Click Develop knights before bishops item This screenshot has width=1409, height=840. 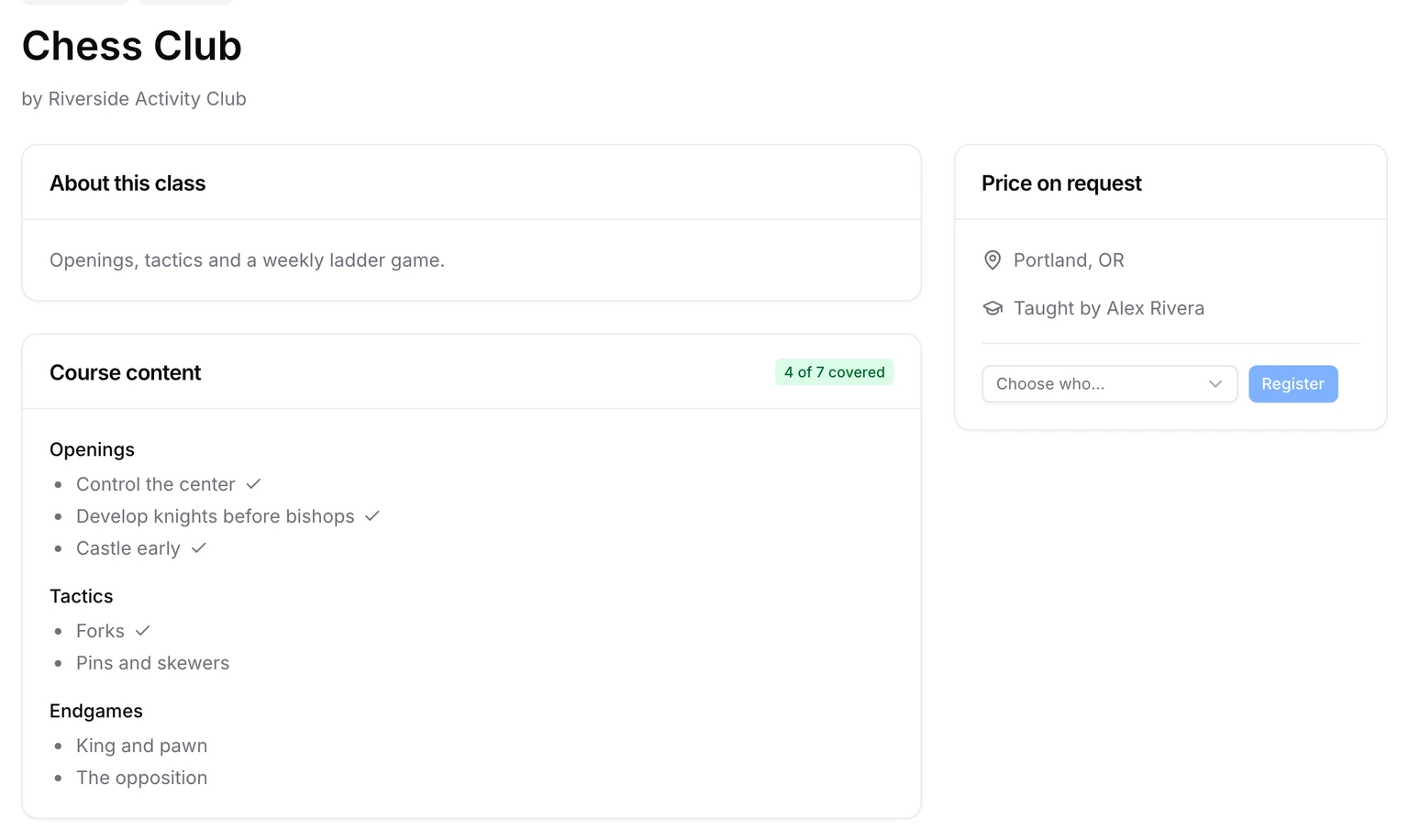[215, 516]
